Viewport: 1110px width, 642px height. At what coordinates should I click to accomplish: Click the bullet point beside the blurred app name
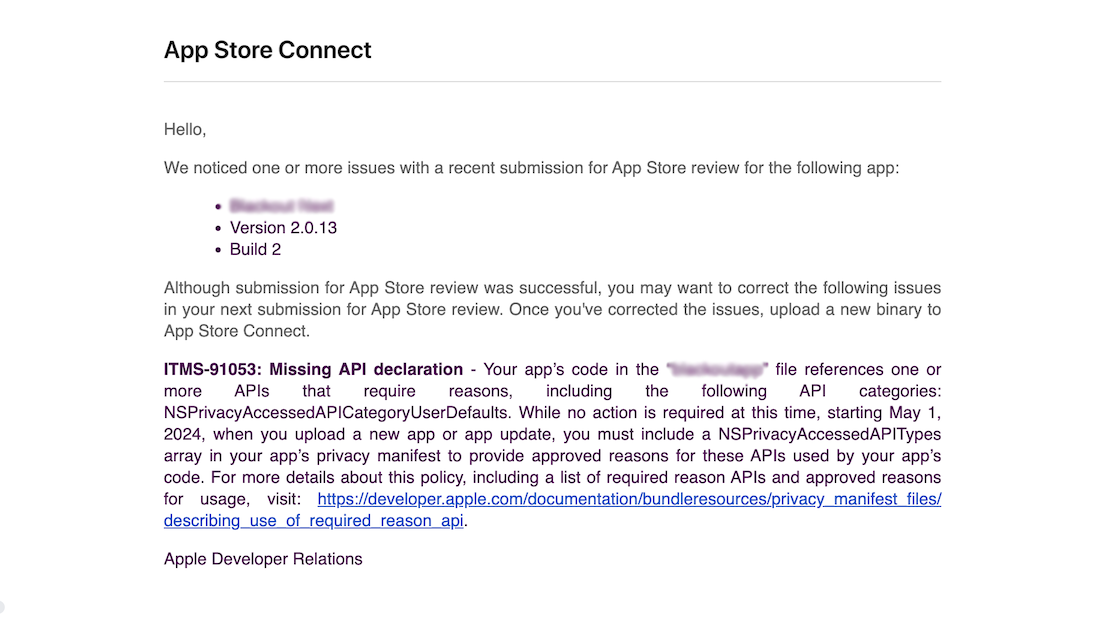pos(218,207)
